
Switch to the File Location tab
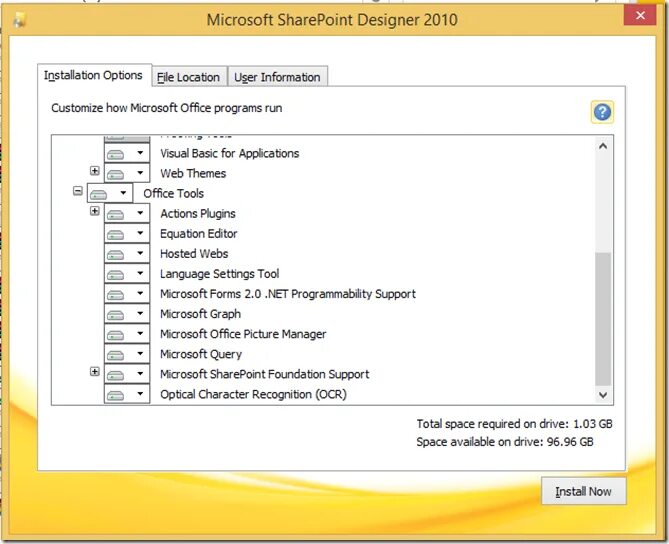point(189,77)
